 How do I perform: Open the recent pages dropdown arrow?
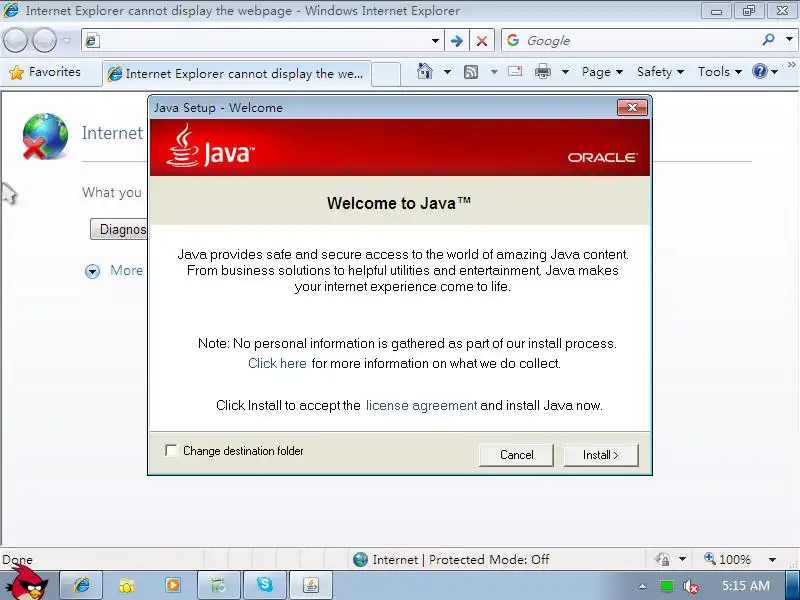[66, 41]
